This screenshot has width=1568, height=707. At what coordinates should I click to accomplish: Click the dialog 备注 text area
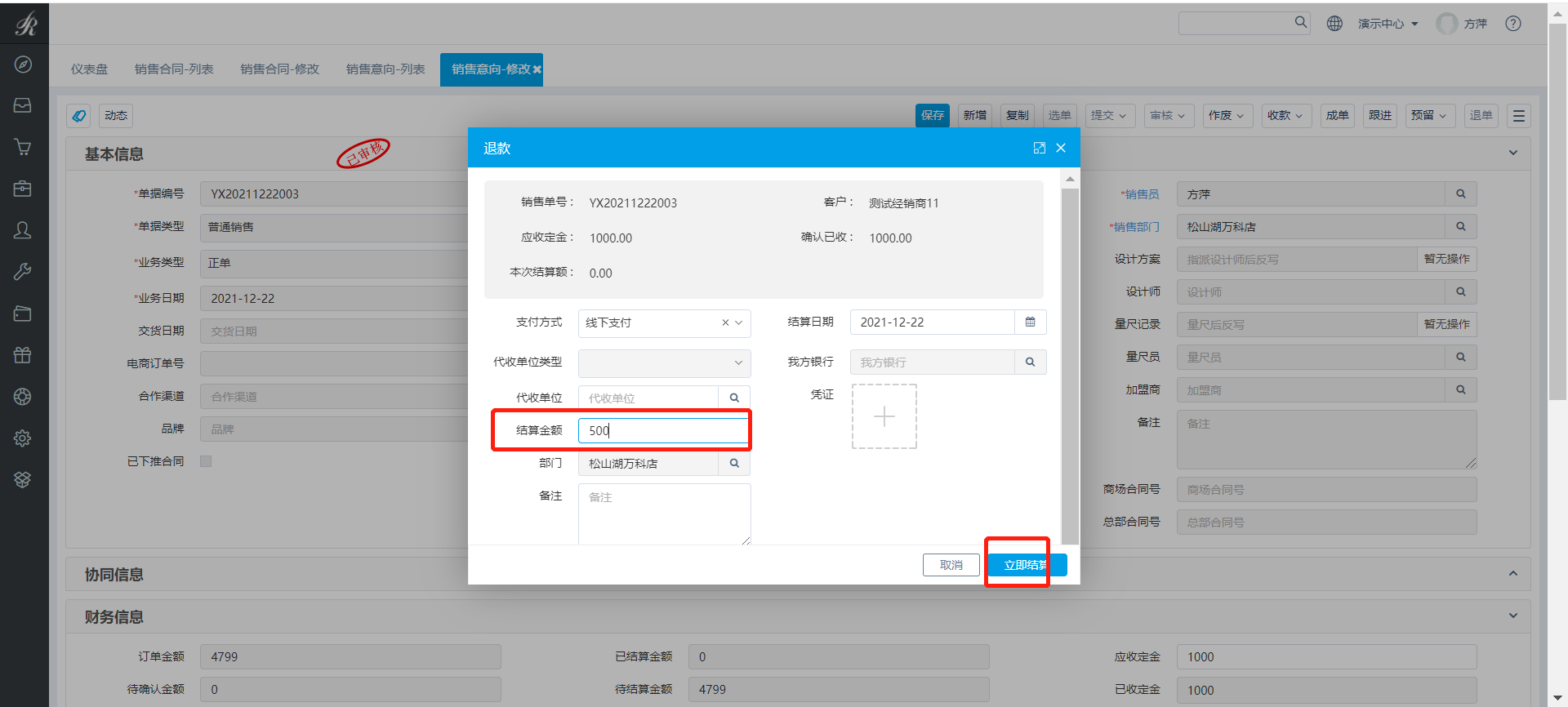click(664, 514)
